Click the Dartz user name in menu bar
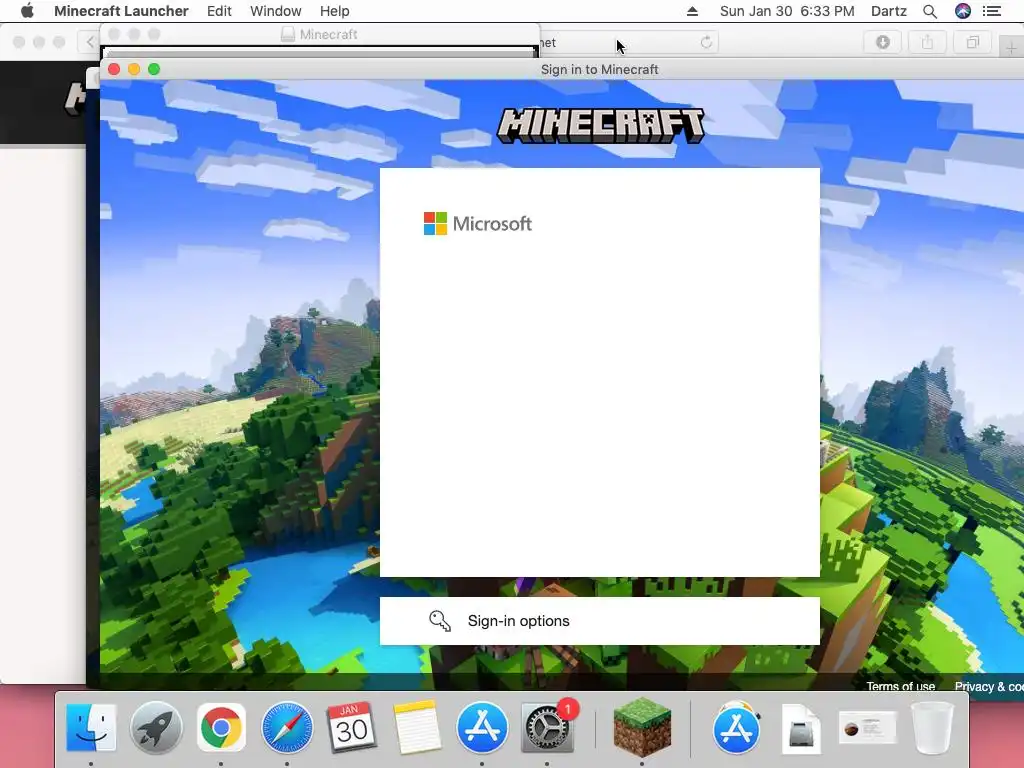 [x=888, y=11]
